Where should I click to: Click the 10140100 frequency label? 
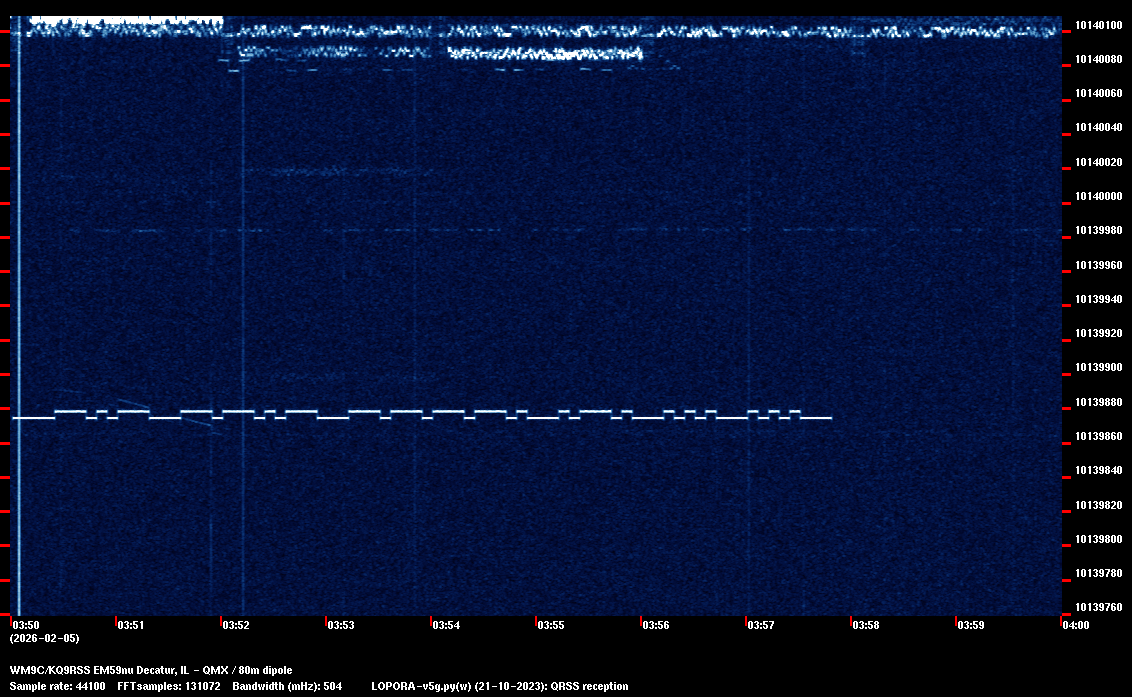click(x=1096, y=25)
